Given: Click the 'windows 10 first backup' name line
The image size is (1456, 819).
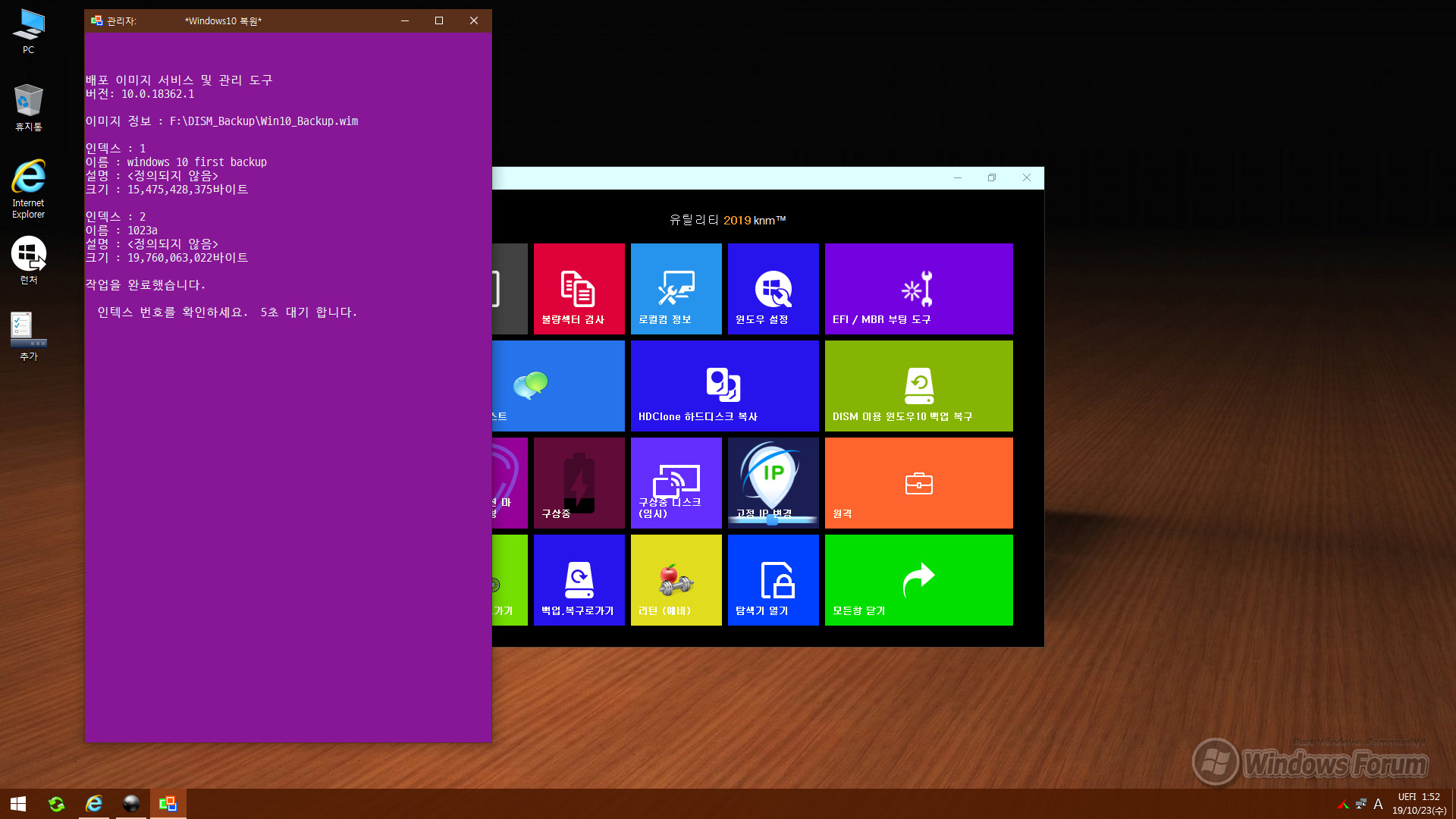Looking at the screenshot, I should (x=176, y=162).
